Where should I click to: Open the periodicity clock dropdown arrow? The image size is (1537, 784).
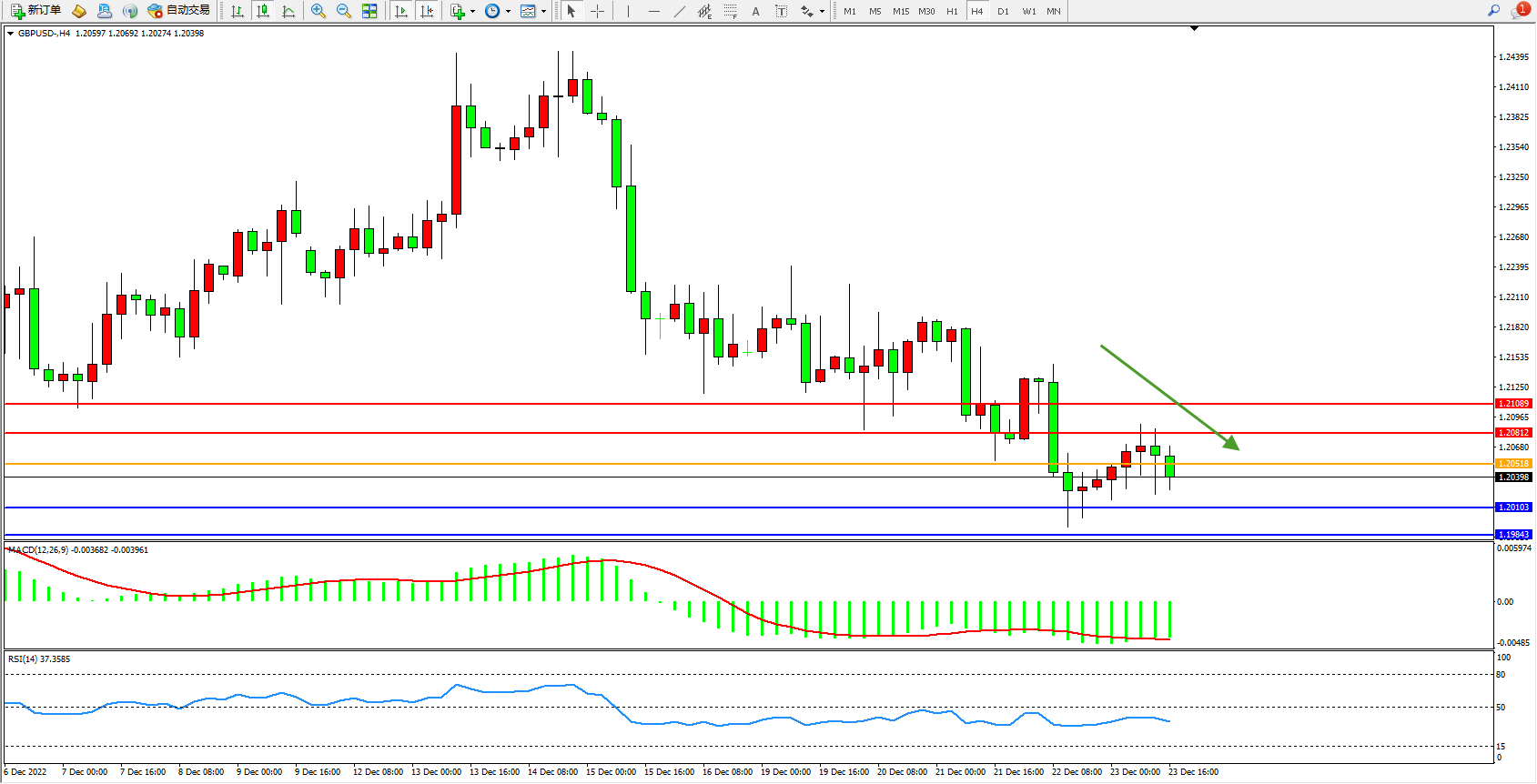508,12
